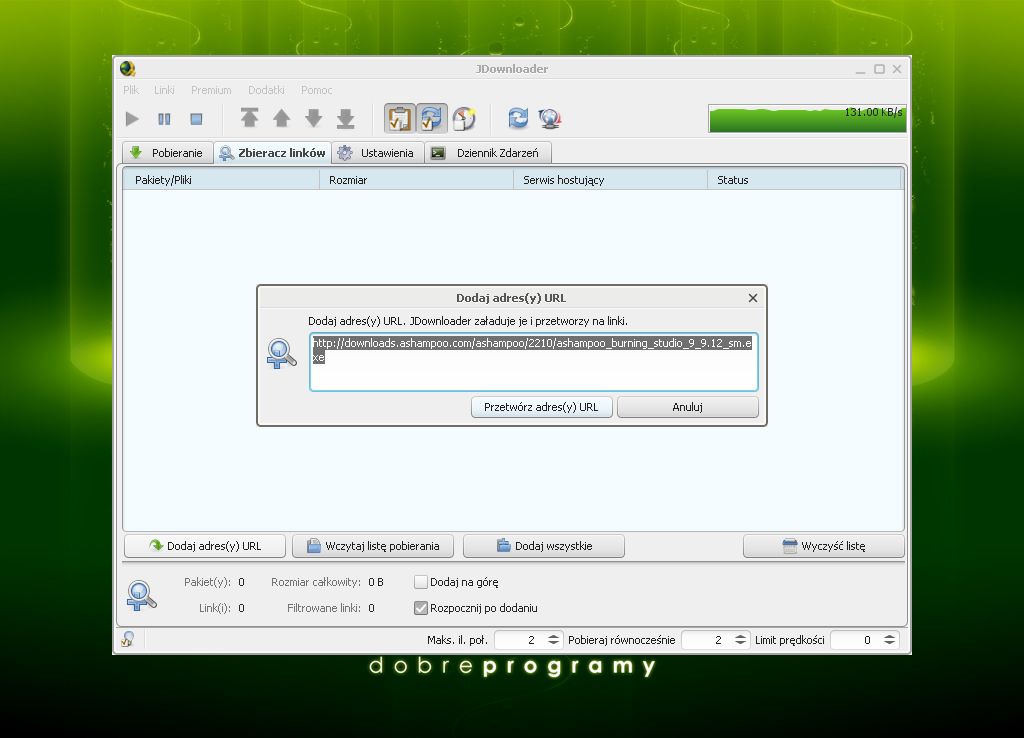Increase Pobieraj równocześnie with up arrow
The image size is (1024, 738).
pyautogui.click(x=740, y=636)
